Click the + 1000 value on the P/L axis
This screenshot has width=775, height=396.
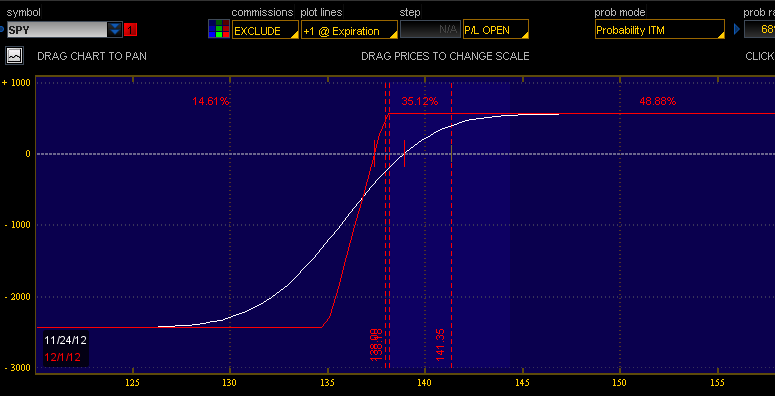coord(17,83)
